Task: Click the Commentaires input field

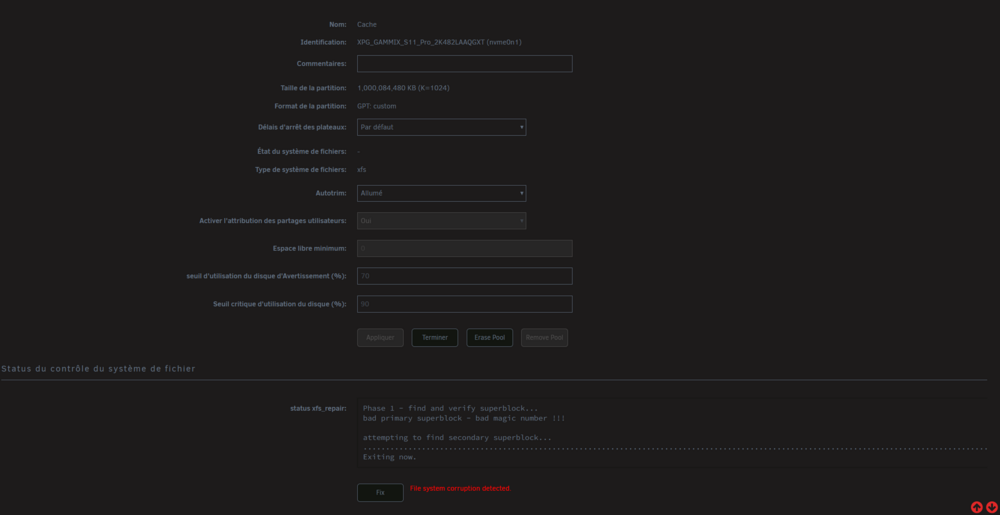Action: pos(464,64)
